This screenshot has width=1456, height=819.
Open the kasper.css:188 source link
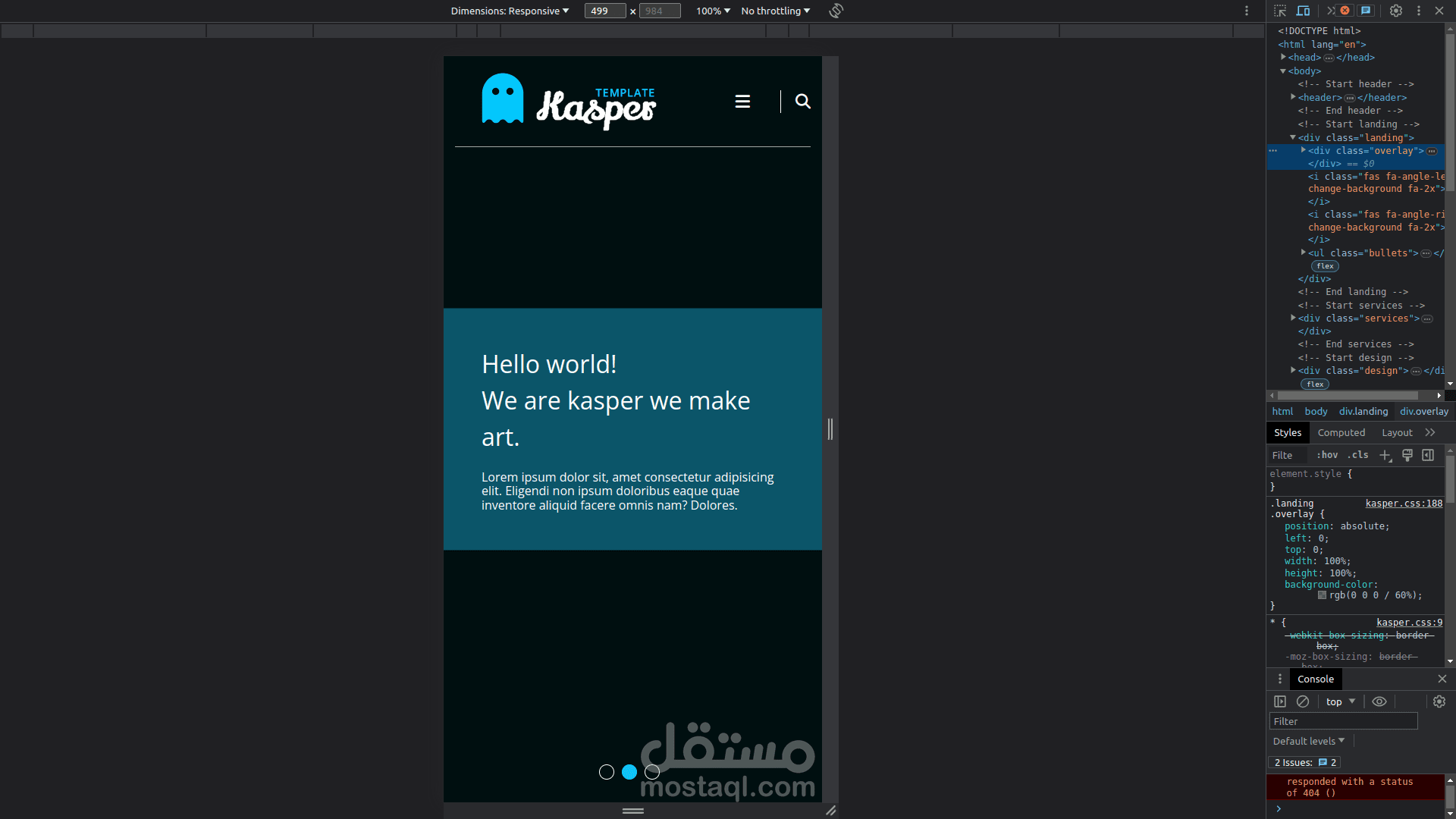1404,504
